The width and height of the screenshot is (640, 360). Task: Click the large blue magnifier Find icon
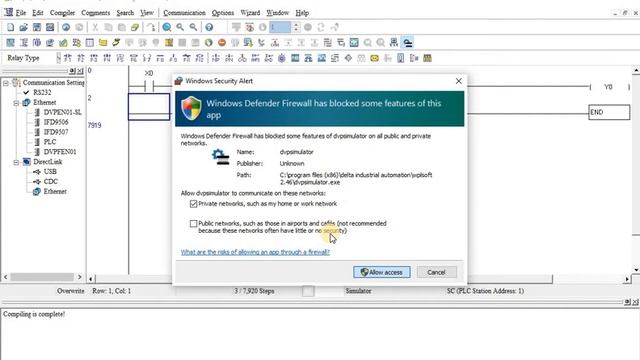click(167, 27)
